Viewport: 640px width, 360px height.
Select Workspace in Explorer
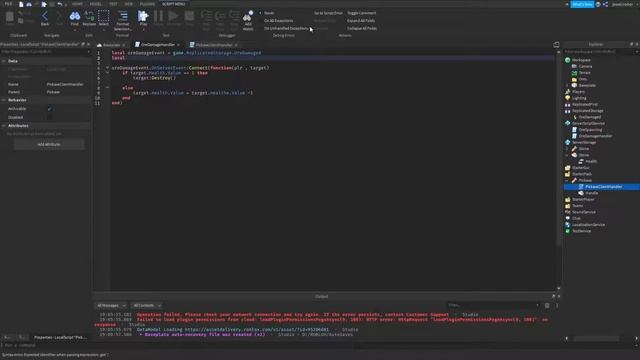[x=581, y=60]
